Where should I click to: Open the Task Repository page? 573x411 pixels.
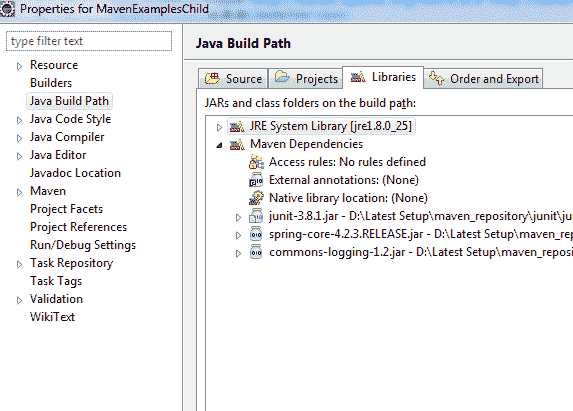point(71,263)
